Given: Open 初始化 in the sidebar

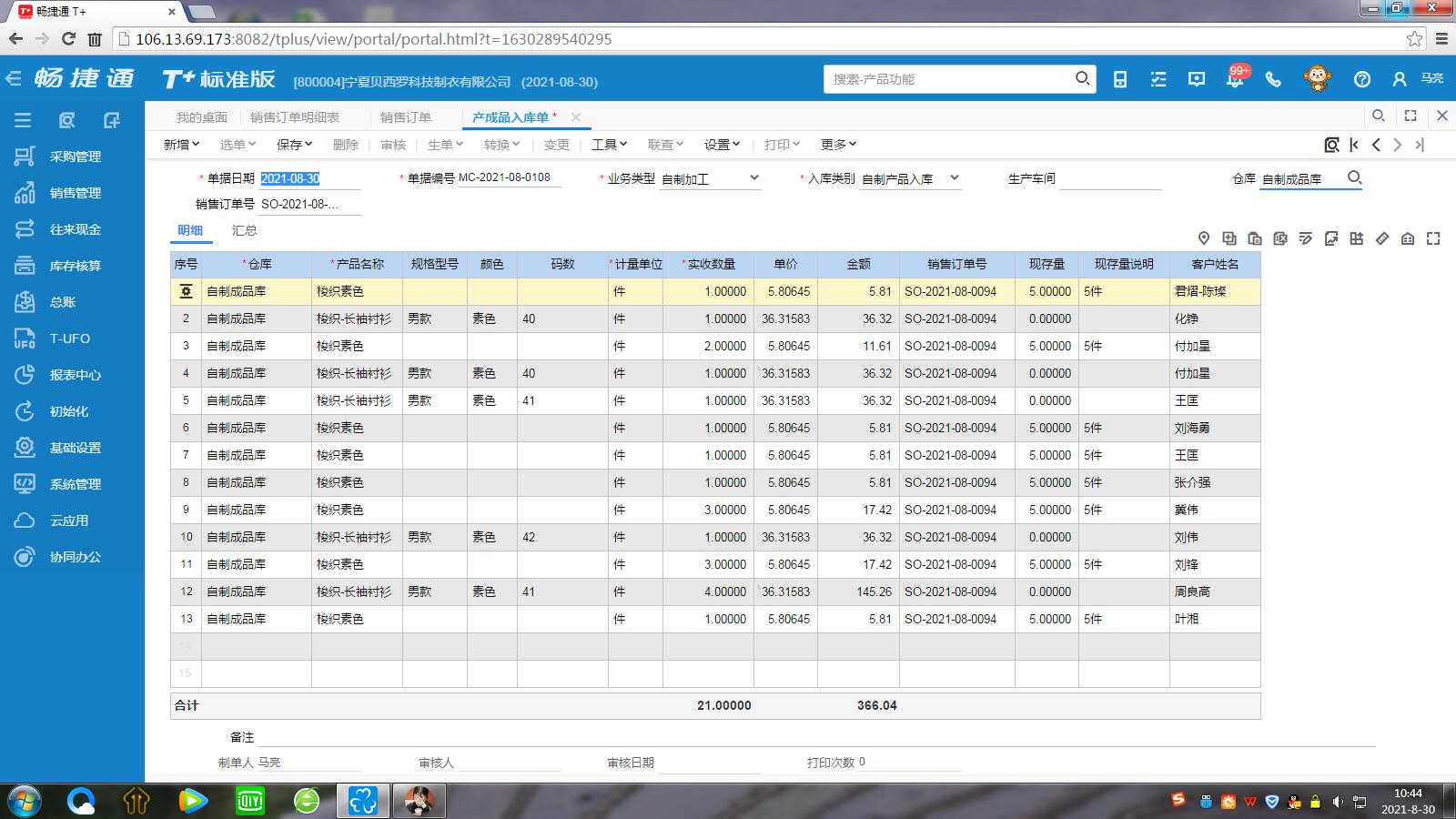Looking at the screenshot, I should 69,411.
